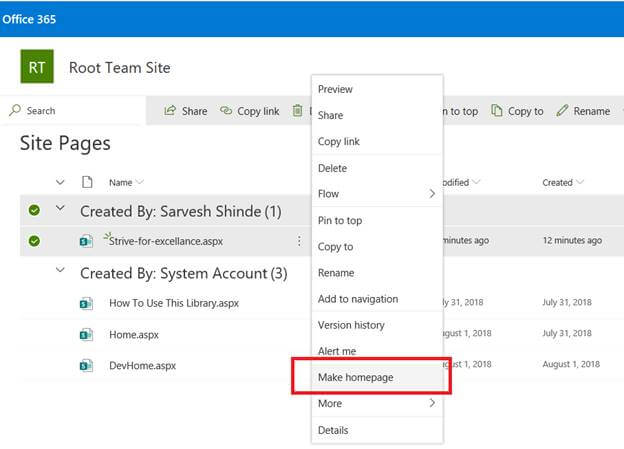Open Strive-for-excellance.aspx file link
Viewport: 624px width, 449px height.
[x=166, y=241]
